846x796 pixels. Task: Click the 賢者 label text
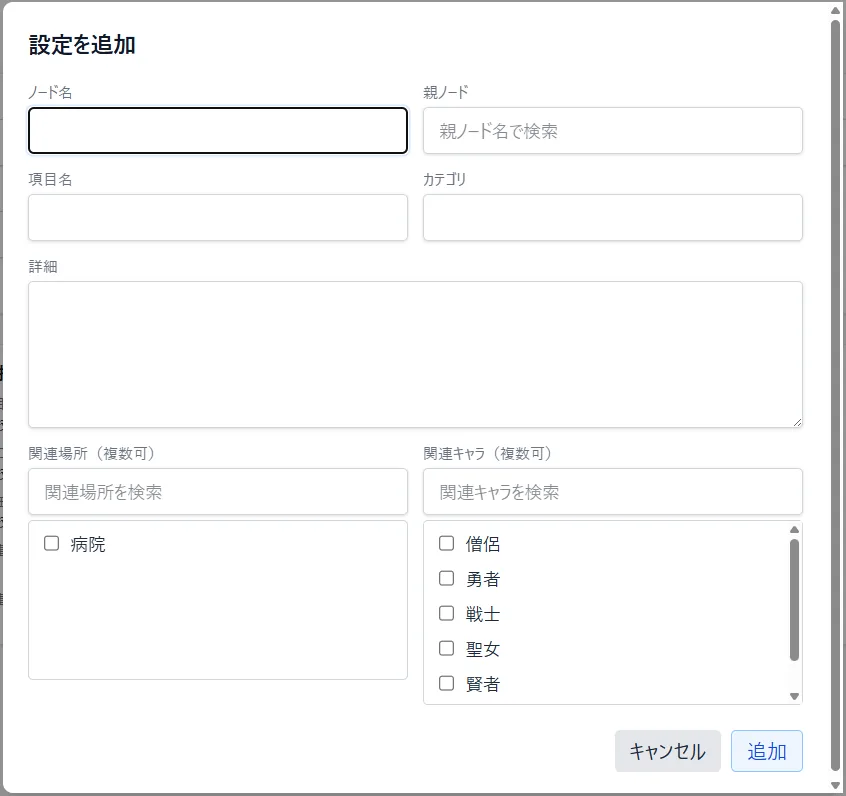[x=483, y=684]
